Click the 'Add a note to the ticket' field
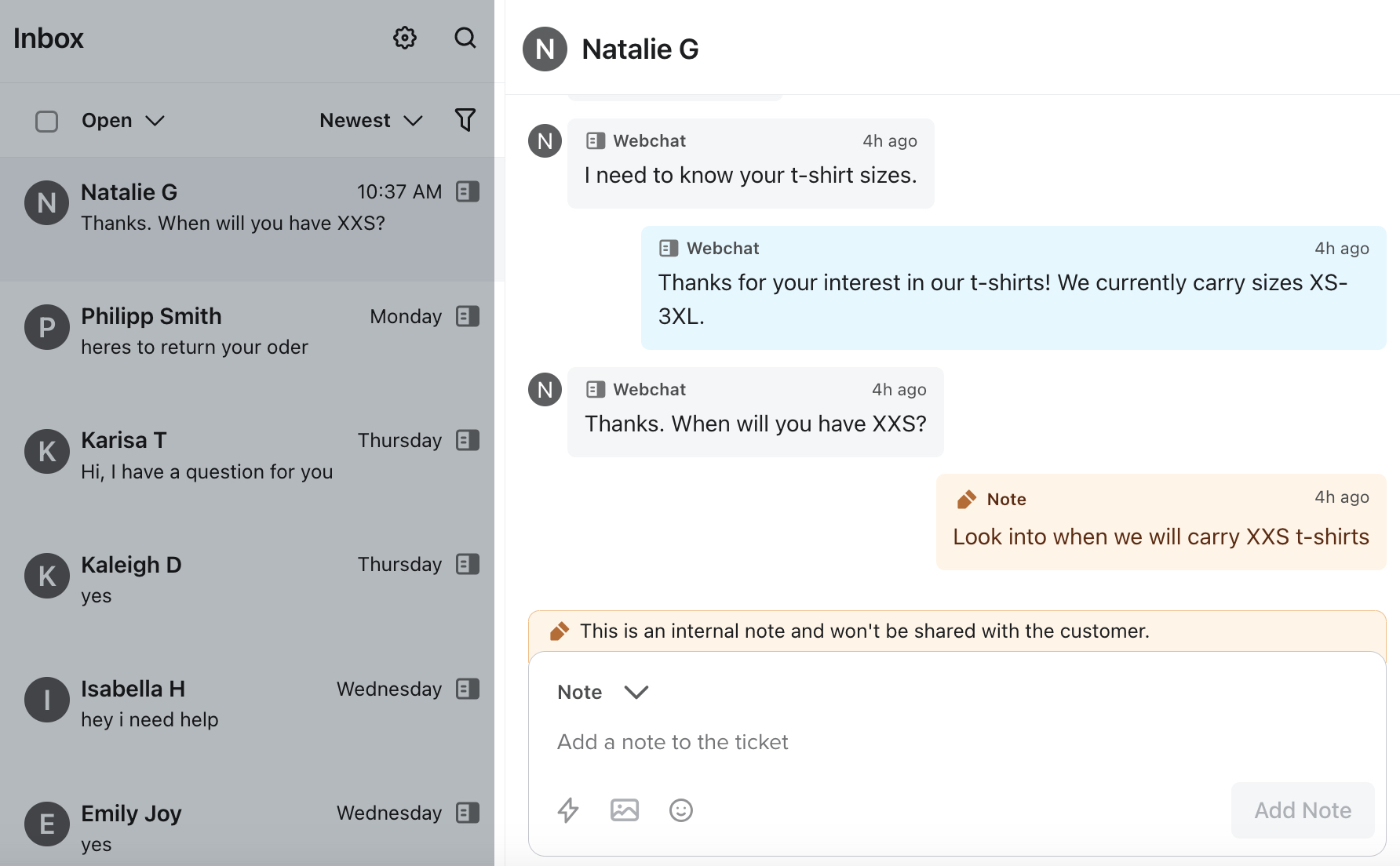 click(x=673, y=742)
